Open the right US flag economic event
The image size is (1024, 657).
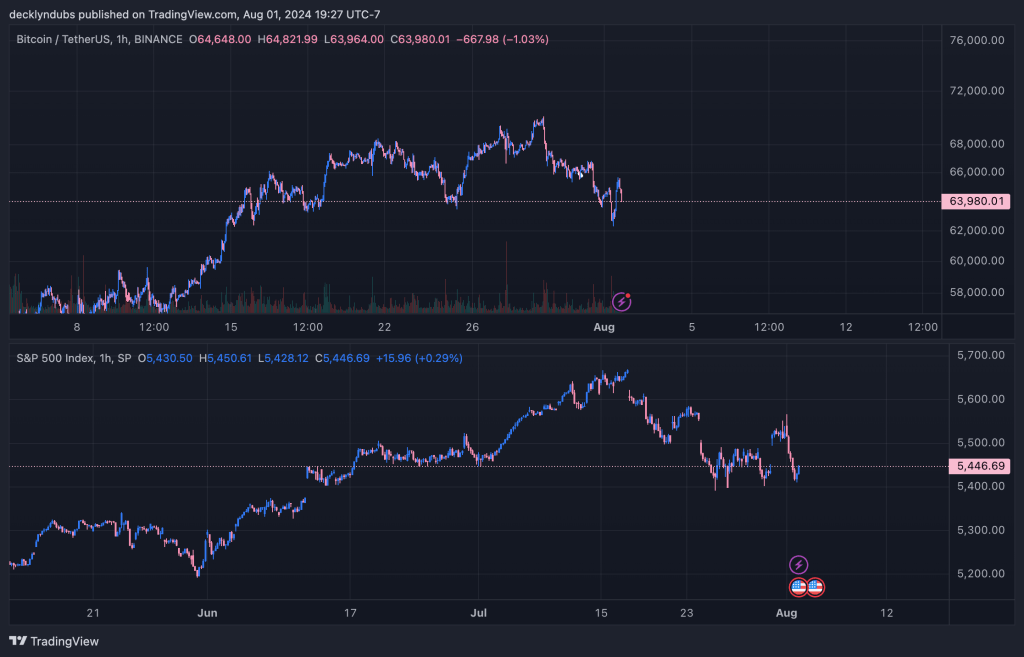pyautogui.click(x=815, y=588)
